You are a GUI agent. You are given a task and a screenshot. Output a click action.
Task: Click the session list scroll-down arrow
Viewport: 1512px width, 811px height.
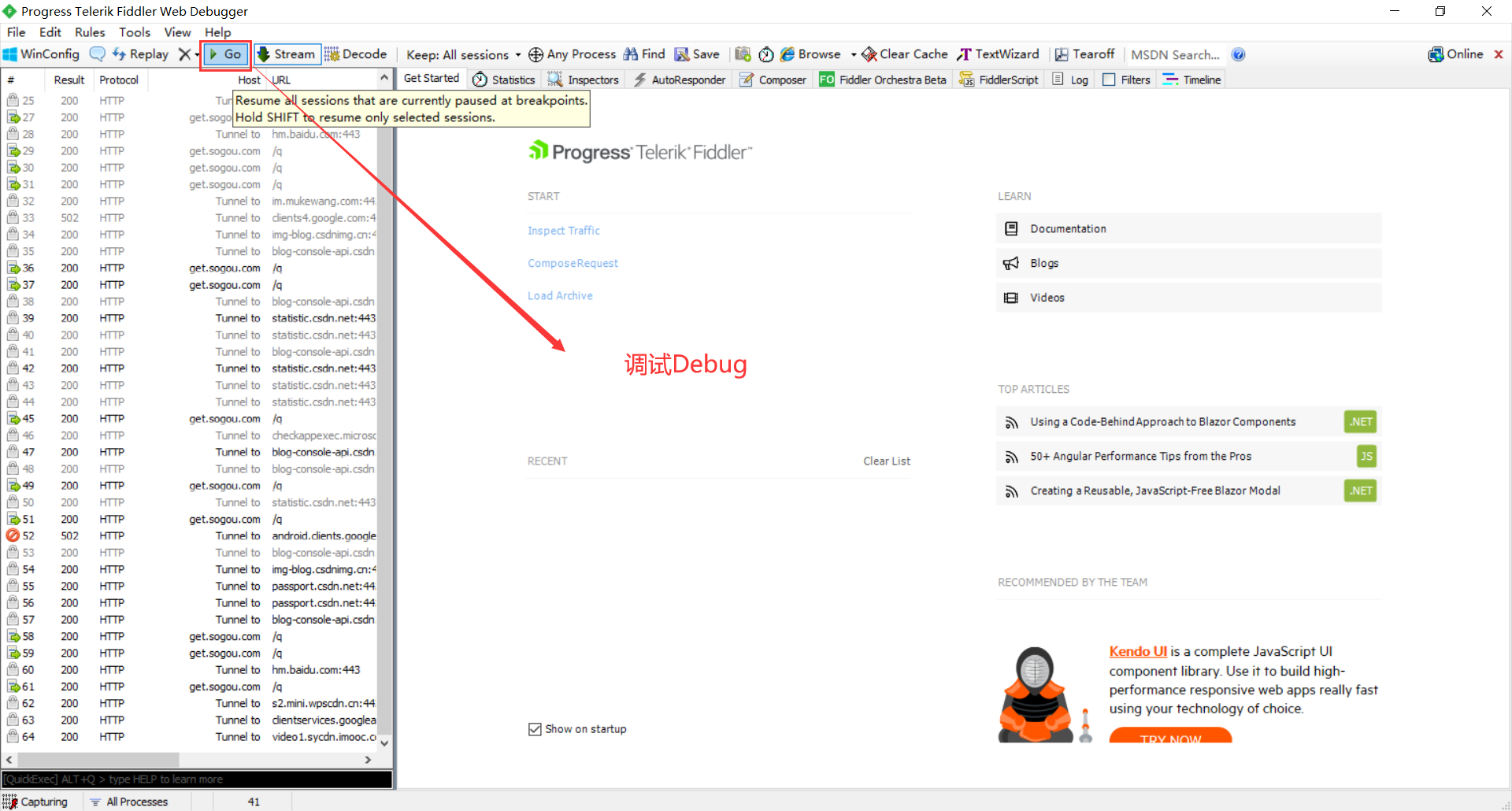pyautogui.click(x=384, y=742)
